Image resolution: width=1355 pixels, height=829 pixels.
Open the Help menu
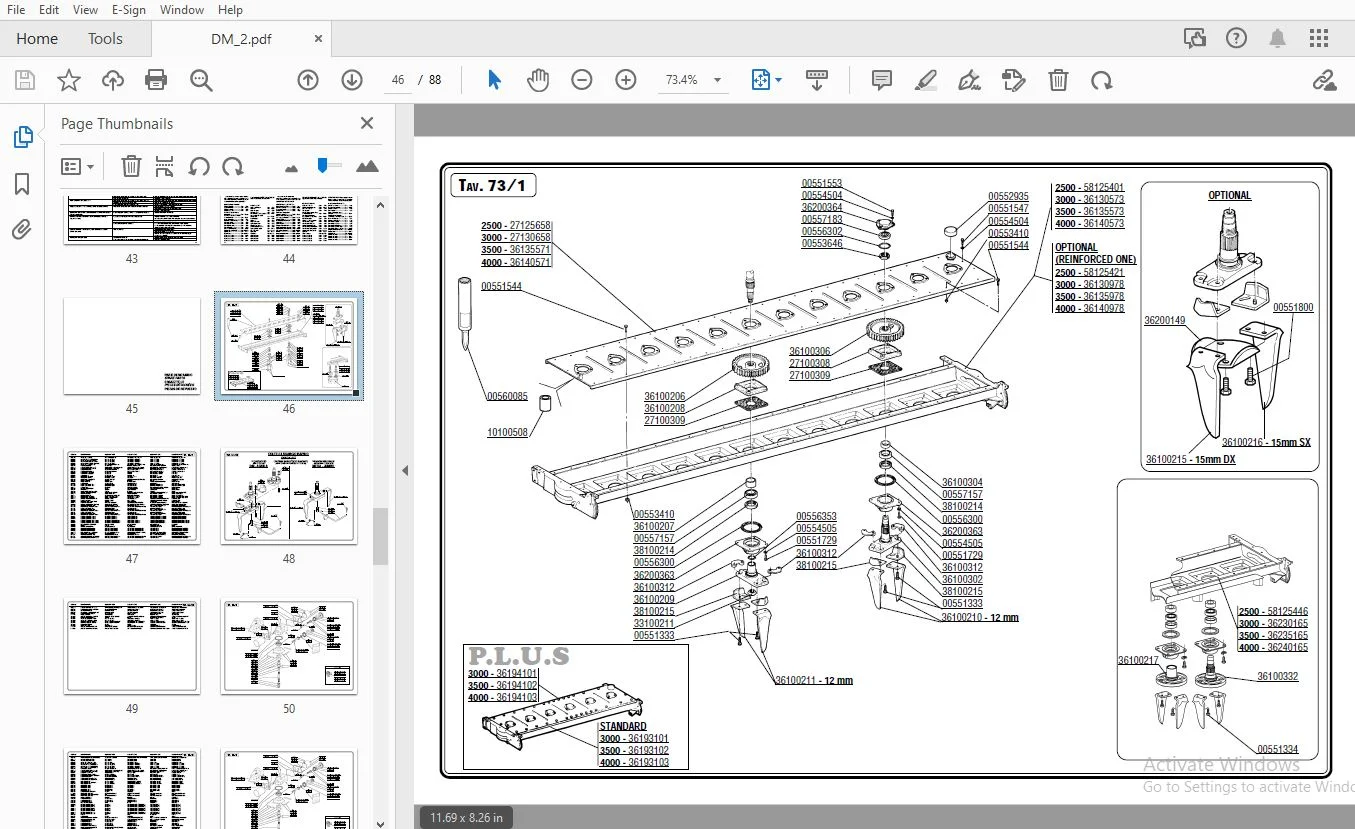tap(230, 10)
